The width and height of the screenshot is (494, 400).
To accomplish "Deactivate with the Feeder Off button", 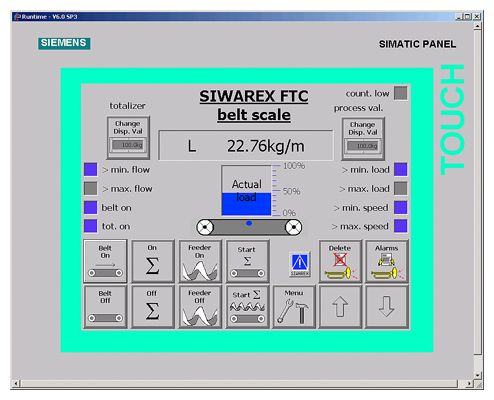I will (200, 307).
